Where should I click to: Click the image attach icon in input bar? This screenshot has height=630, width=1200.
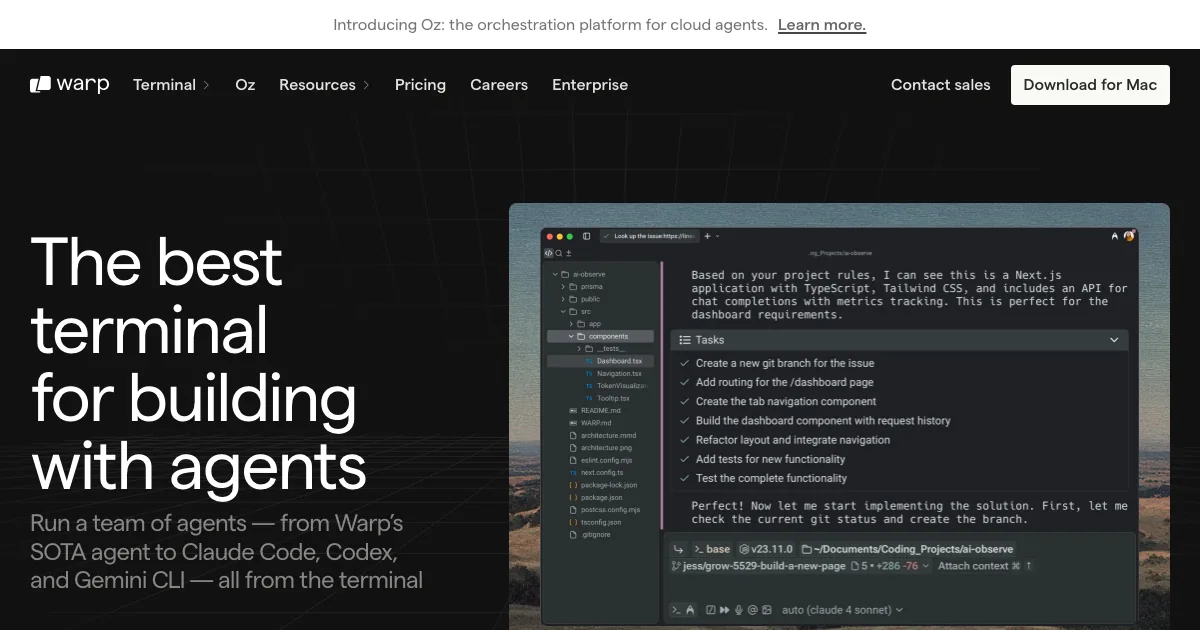coord(767,610)
